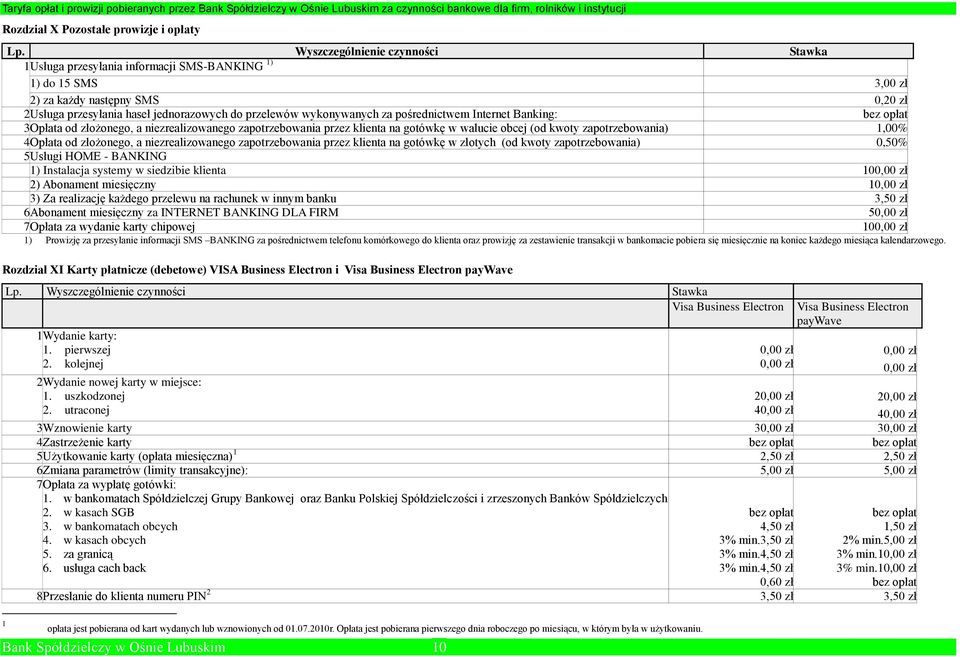Click "3. w bankomatach obcych" item

110,527
